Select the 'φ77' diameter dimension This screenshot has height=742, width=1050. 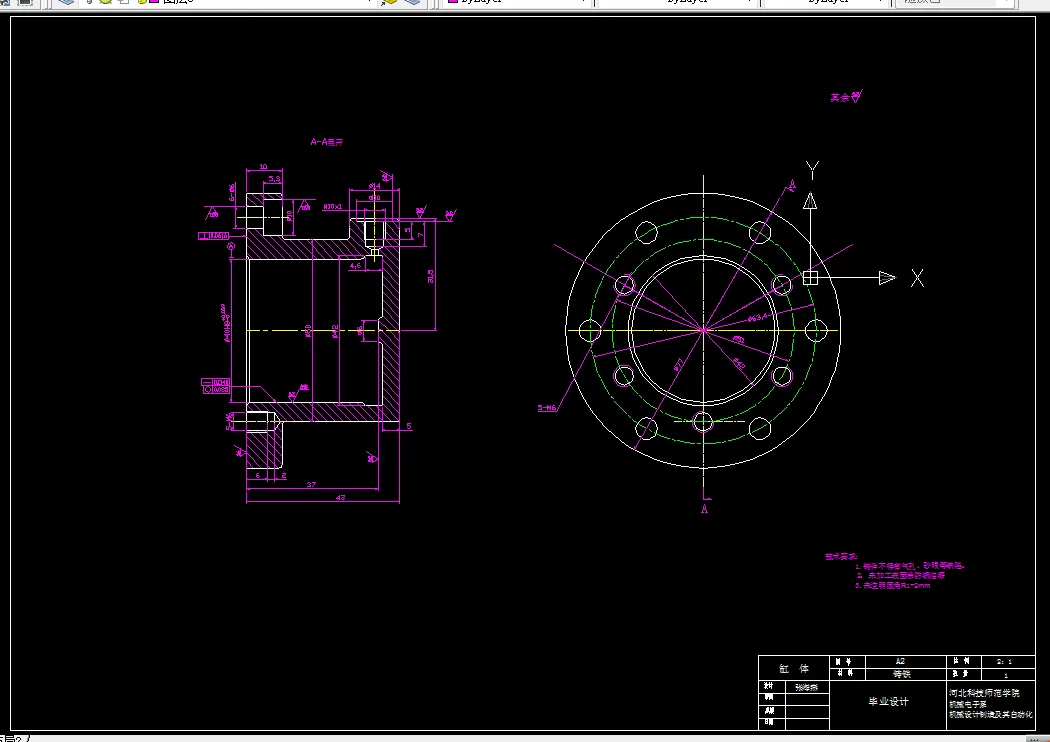pos(678,364)
